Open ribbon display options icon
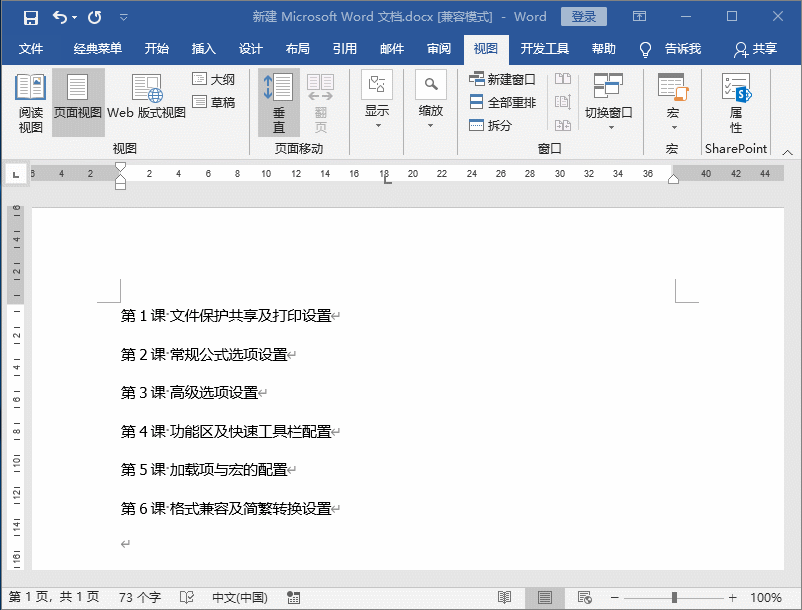This screenshot has height=610, width=802. point(639,16)
